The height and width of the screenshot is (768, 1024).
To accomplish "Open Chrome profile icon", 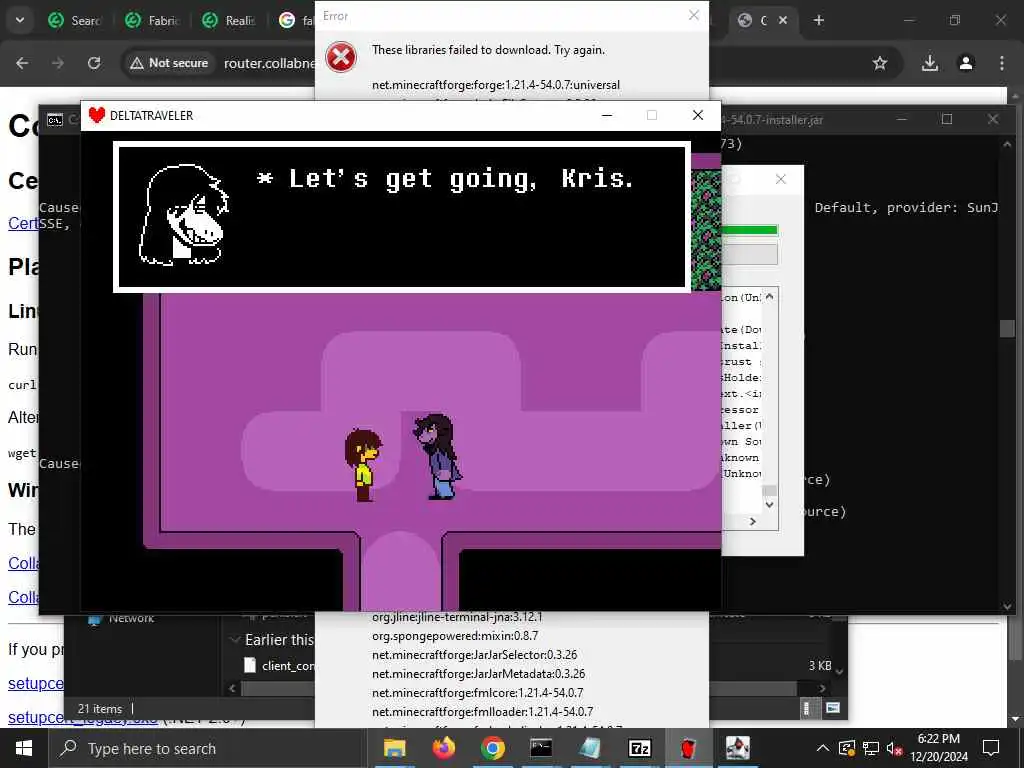I will (x=966, y=63).
